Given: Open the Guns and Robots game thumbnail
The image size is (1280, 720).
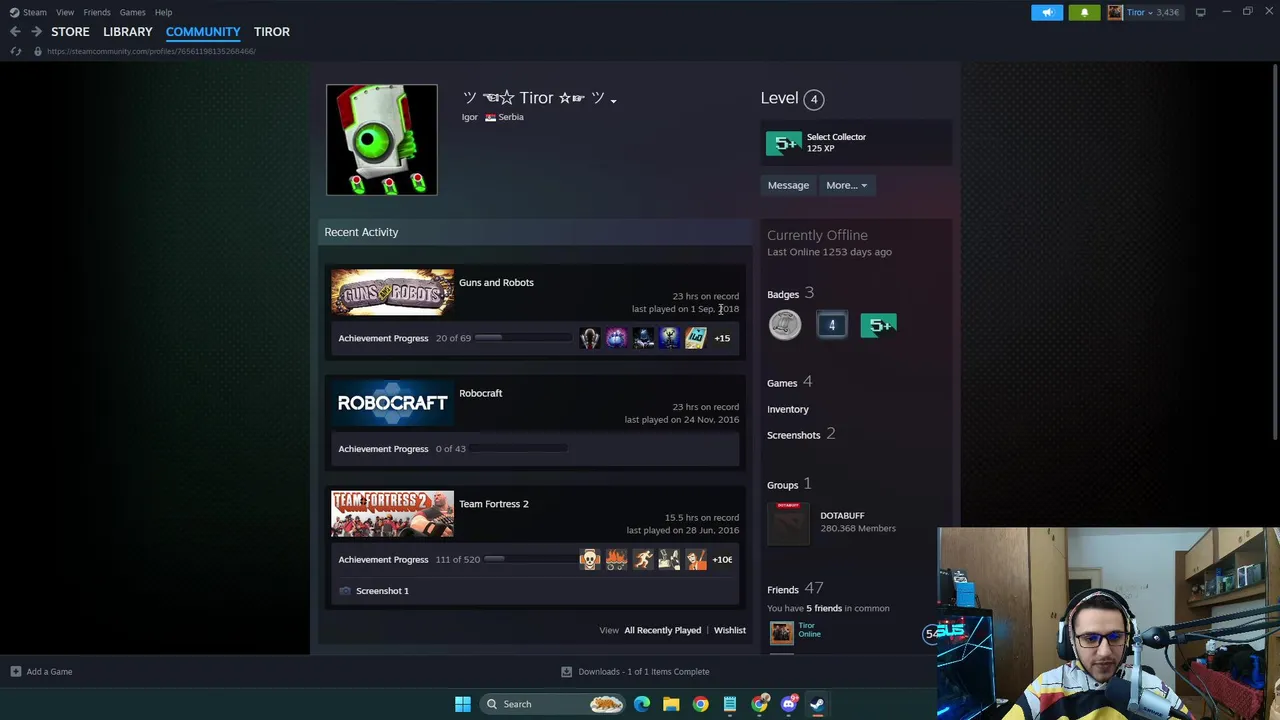Looking at the screenshot, I should (x=392, y=292).
